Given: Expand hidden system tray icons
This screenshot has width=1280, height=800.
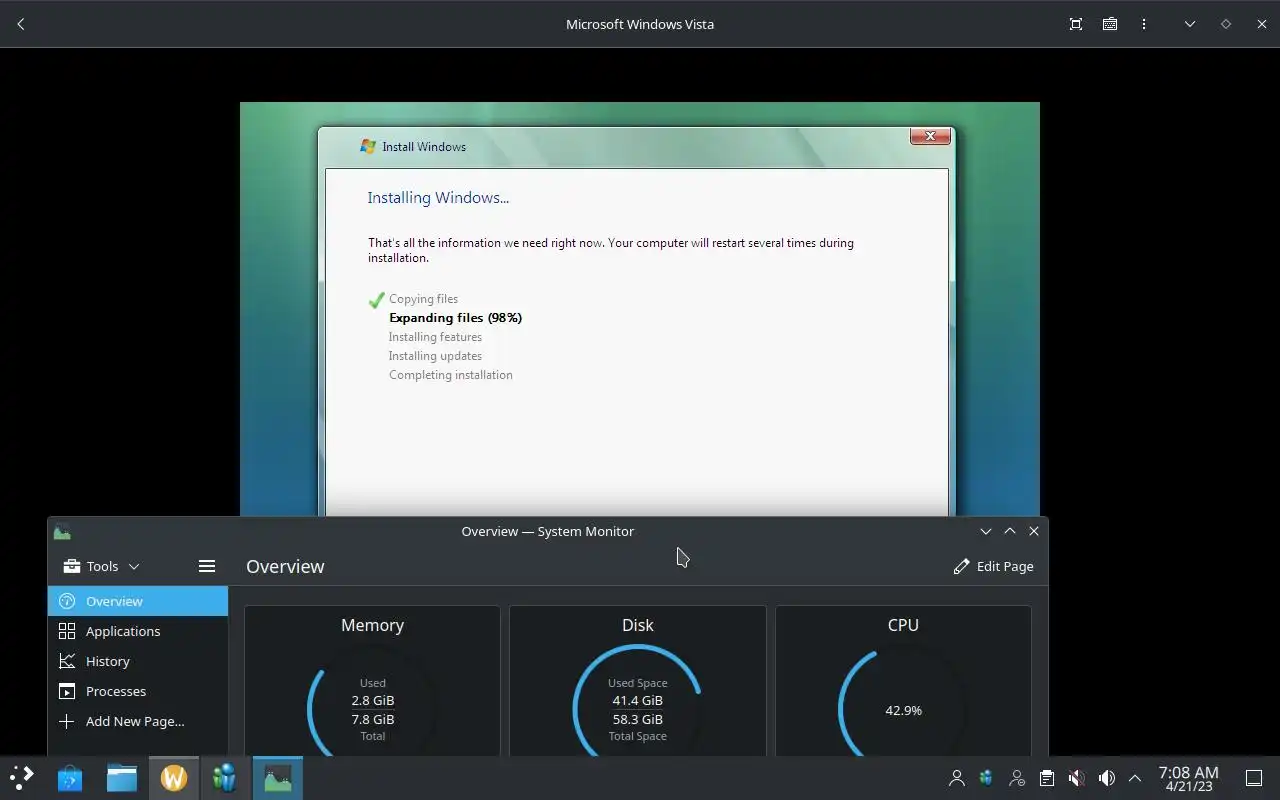Looking at the screenshot, I should pos(1135,778).
